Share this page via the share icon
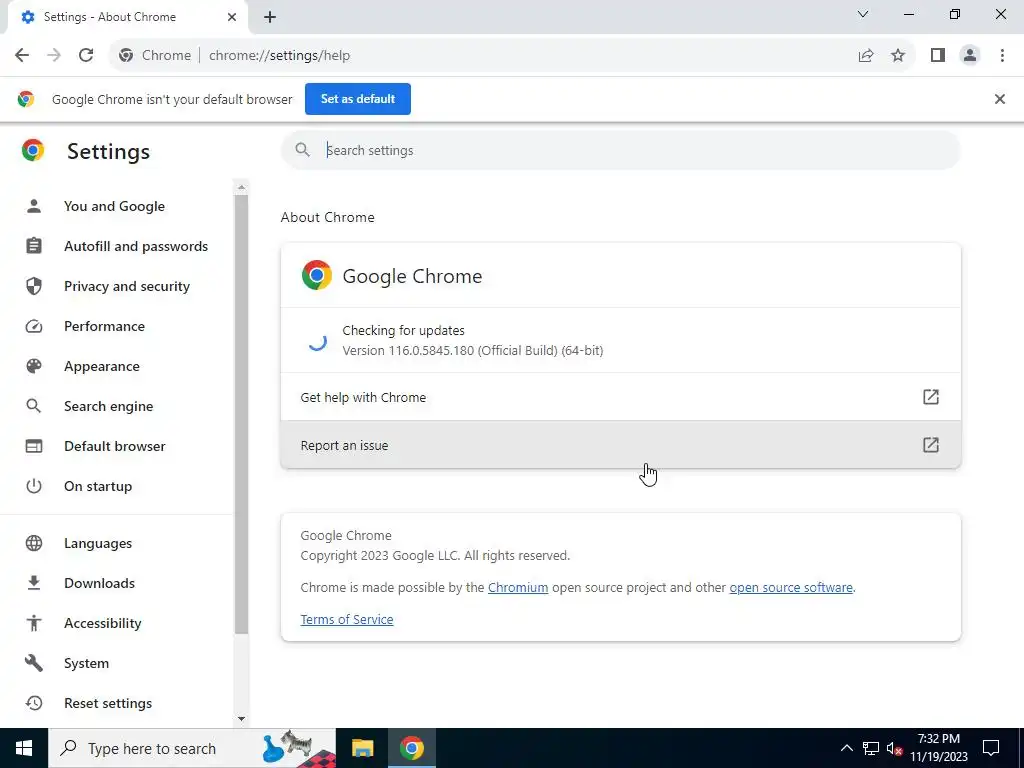 (x=866, y=56)
